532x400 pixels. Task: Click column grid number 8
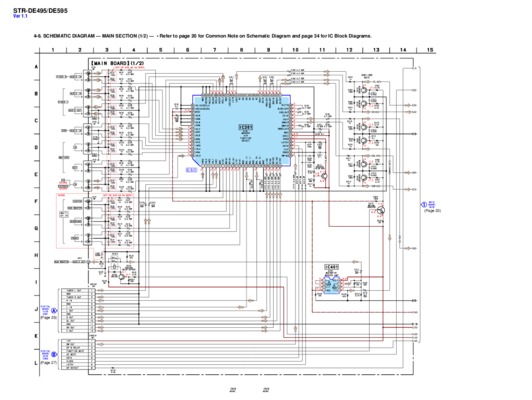click(242, 50)
